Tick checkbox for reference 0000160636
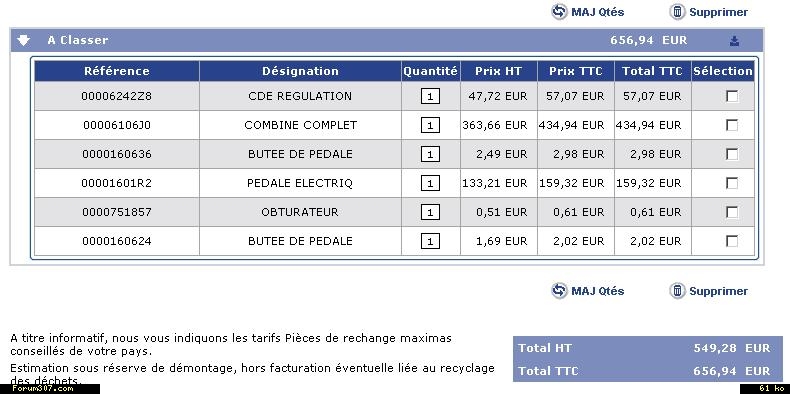The height and width of the screenshot is (394, 790). (x=732, y=154)
